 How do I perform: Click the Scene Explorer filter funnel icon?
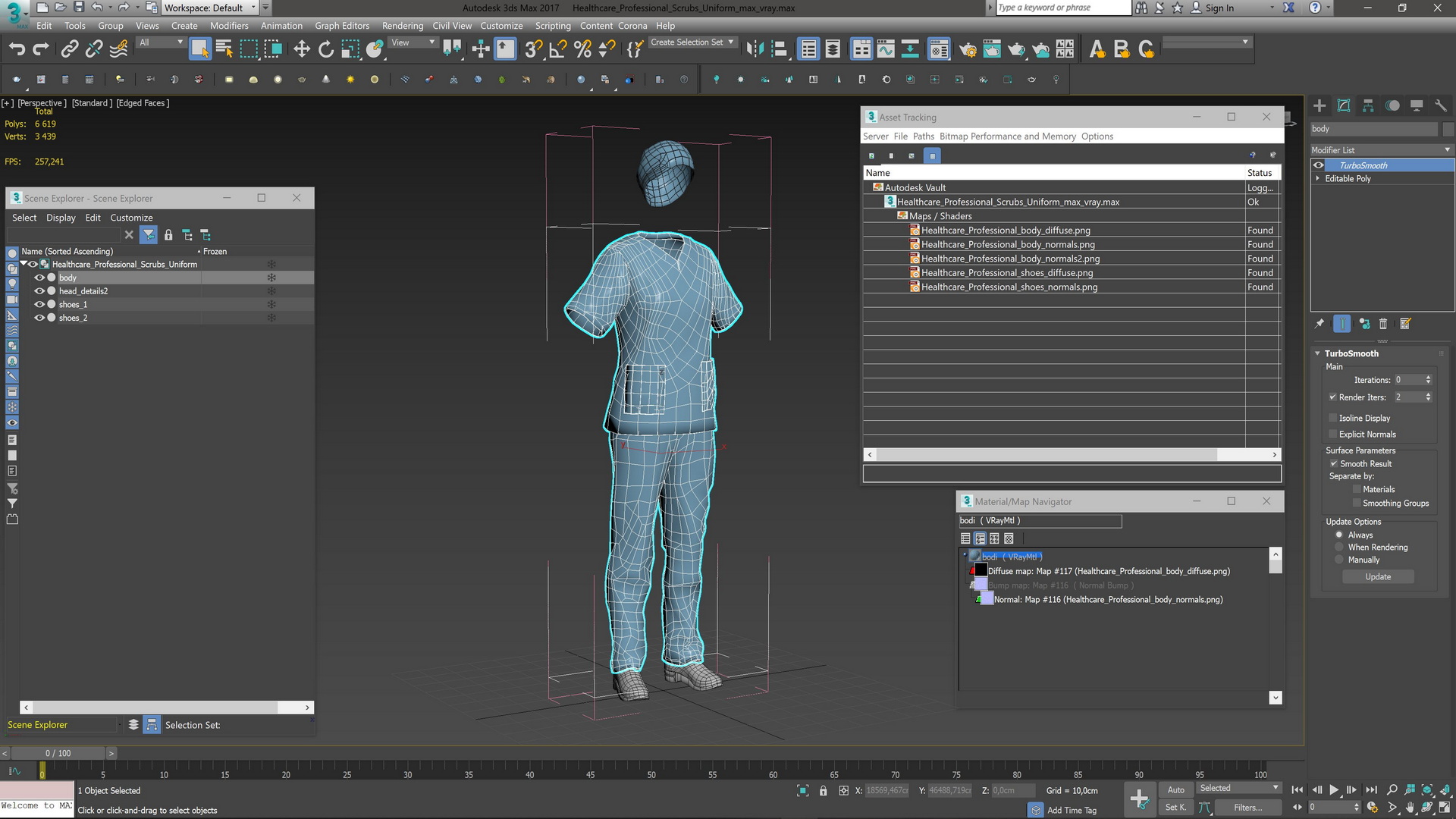click(x=149, y=235)
